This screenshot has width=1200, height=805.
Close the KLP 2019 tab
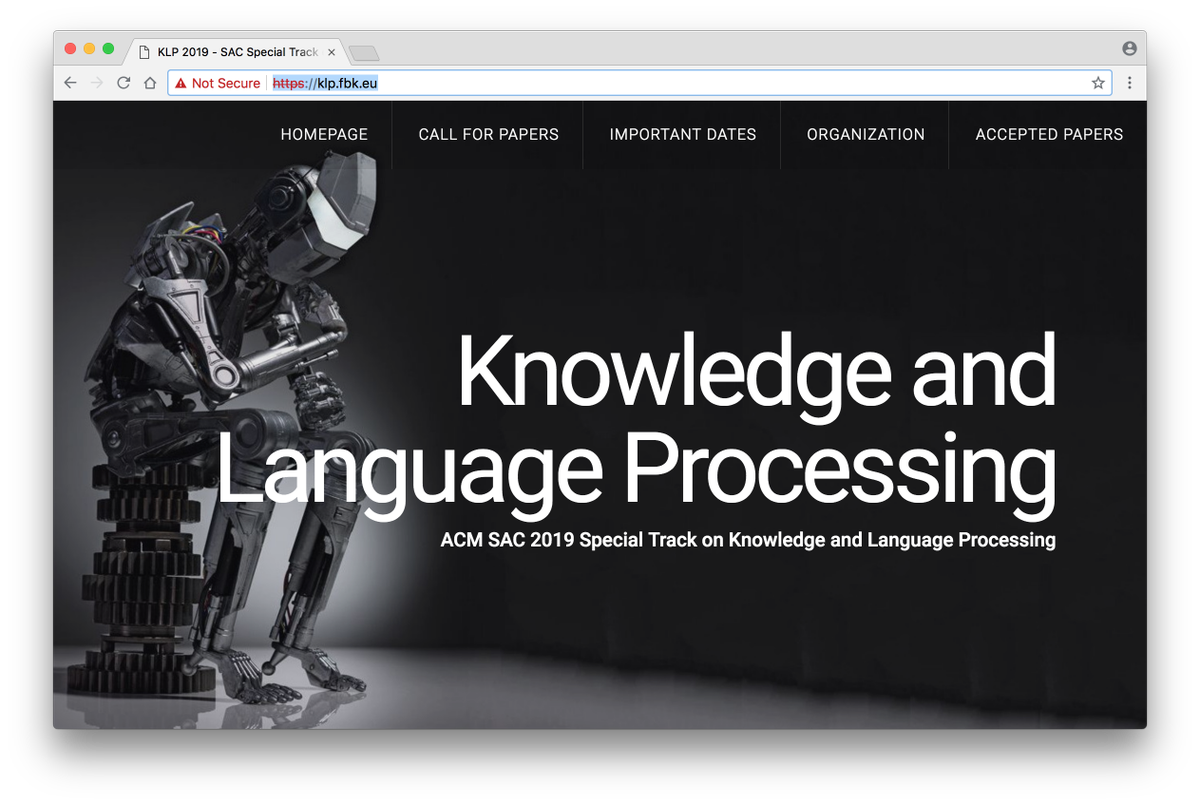pyautogui.click(x=331, y=52)
